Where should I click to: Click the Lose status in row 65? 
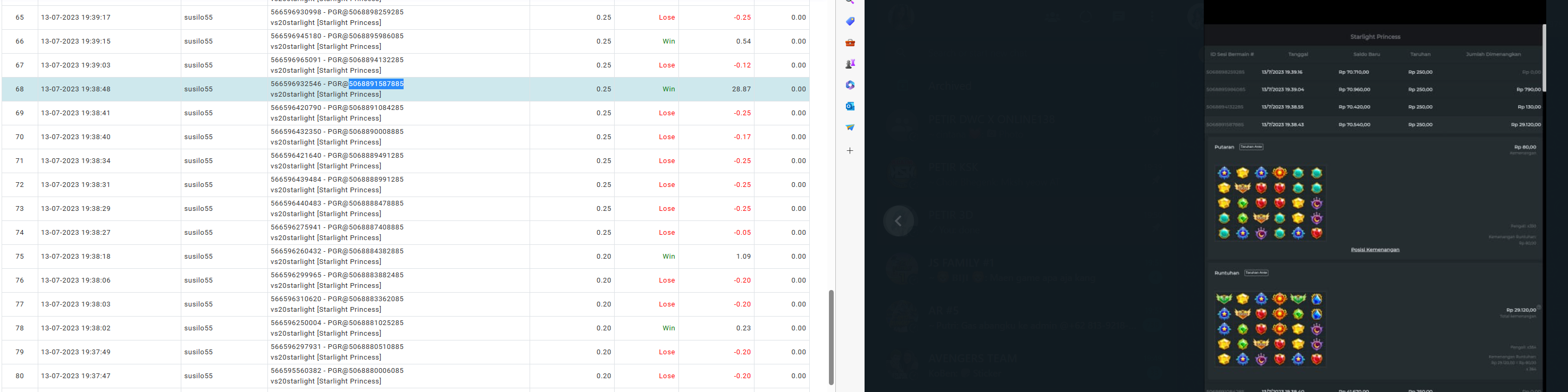click(667, 18)
